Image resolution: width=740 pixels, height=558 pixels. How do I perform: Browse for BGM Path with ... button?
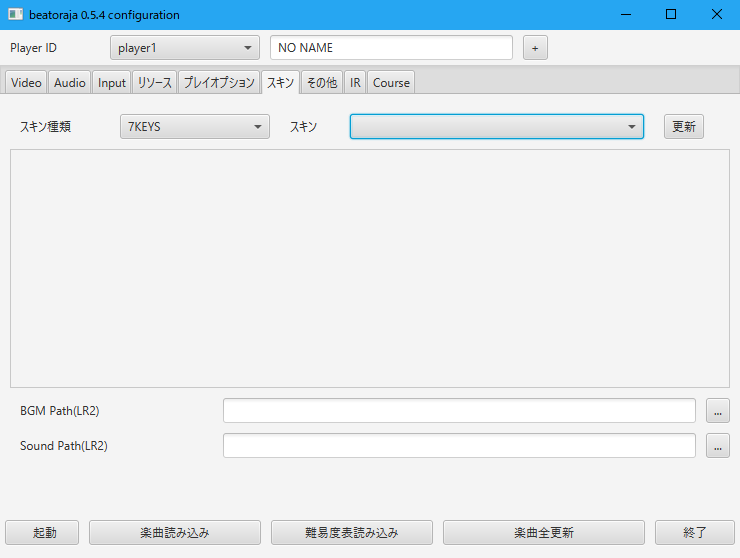[x=718, y=411]
